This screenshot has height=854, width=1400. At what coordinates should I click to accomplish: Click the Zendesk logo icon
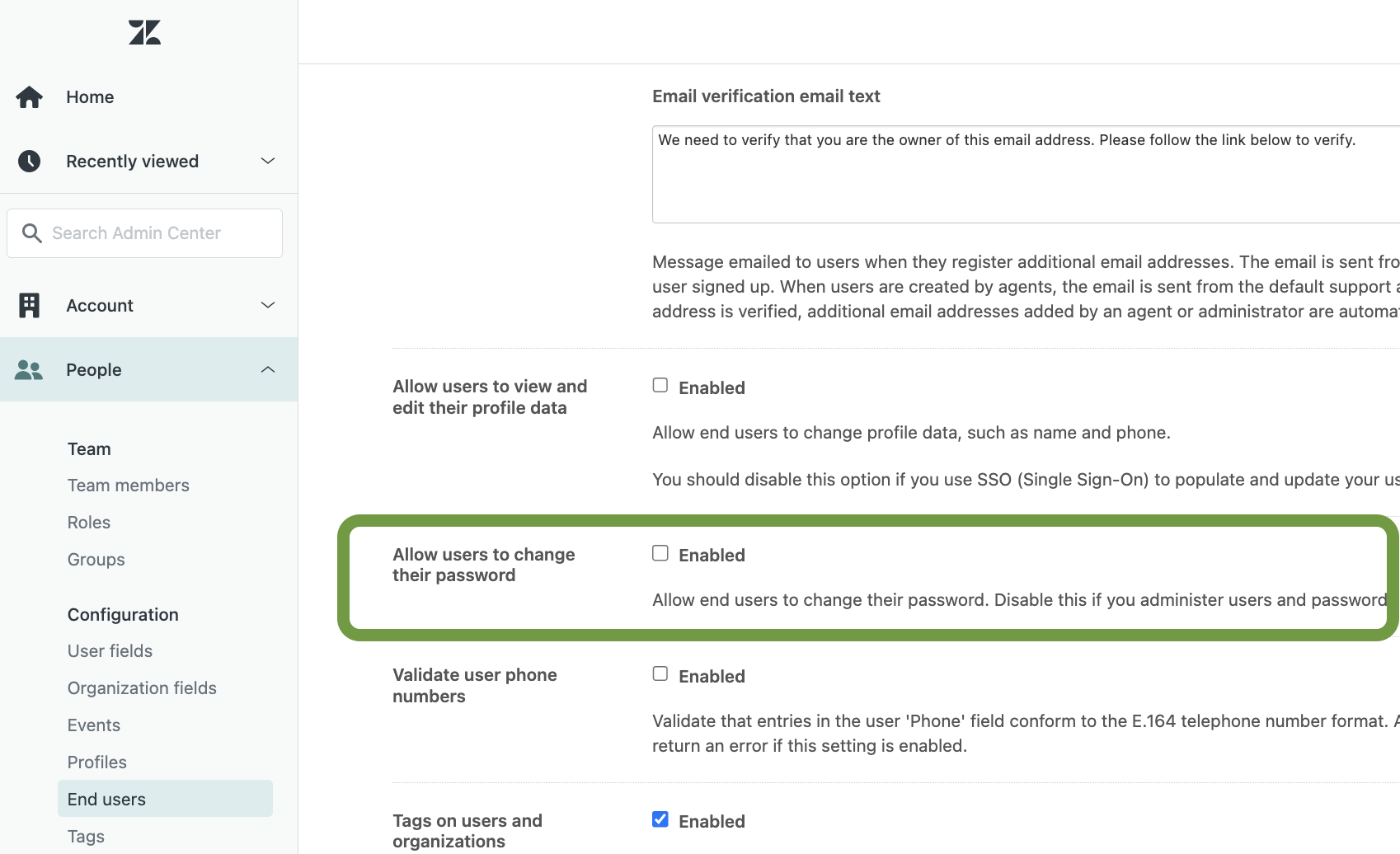click(144, 33)
